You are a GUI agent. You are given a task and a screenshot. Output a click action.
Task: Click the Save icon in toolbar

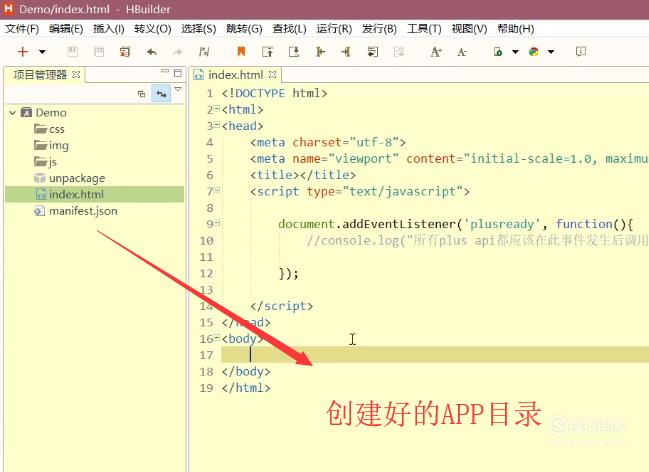pos(72,52)
